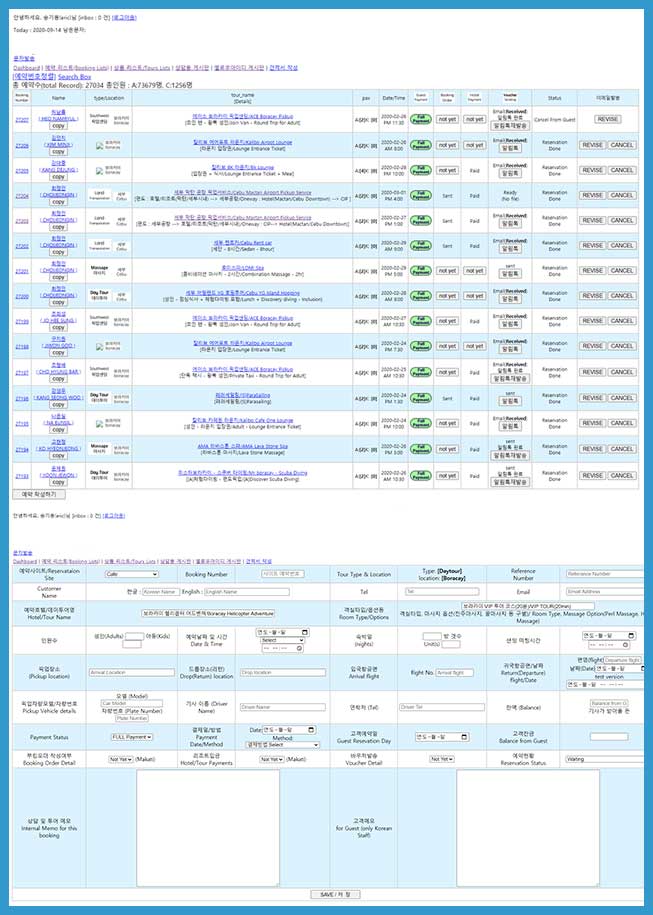
Task: Click the English Name input field
Action: (x=247, y=592)
